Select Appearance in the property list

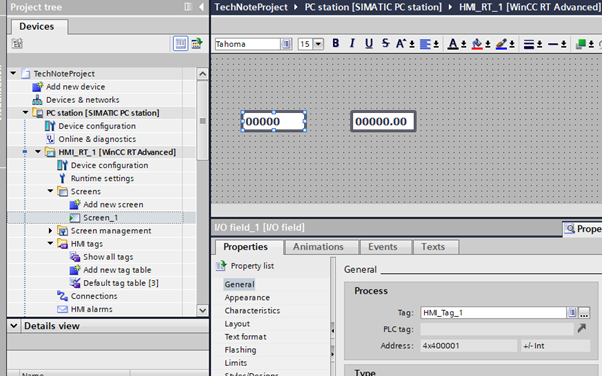point(247,298)
